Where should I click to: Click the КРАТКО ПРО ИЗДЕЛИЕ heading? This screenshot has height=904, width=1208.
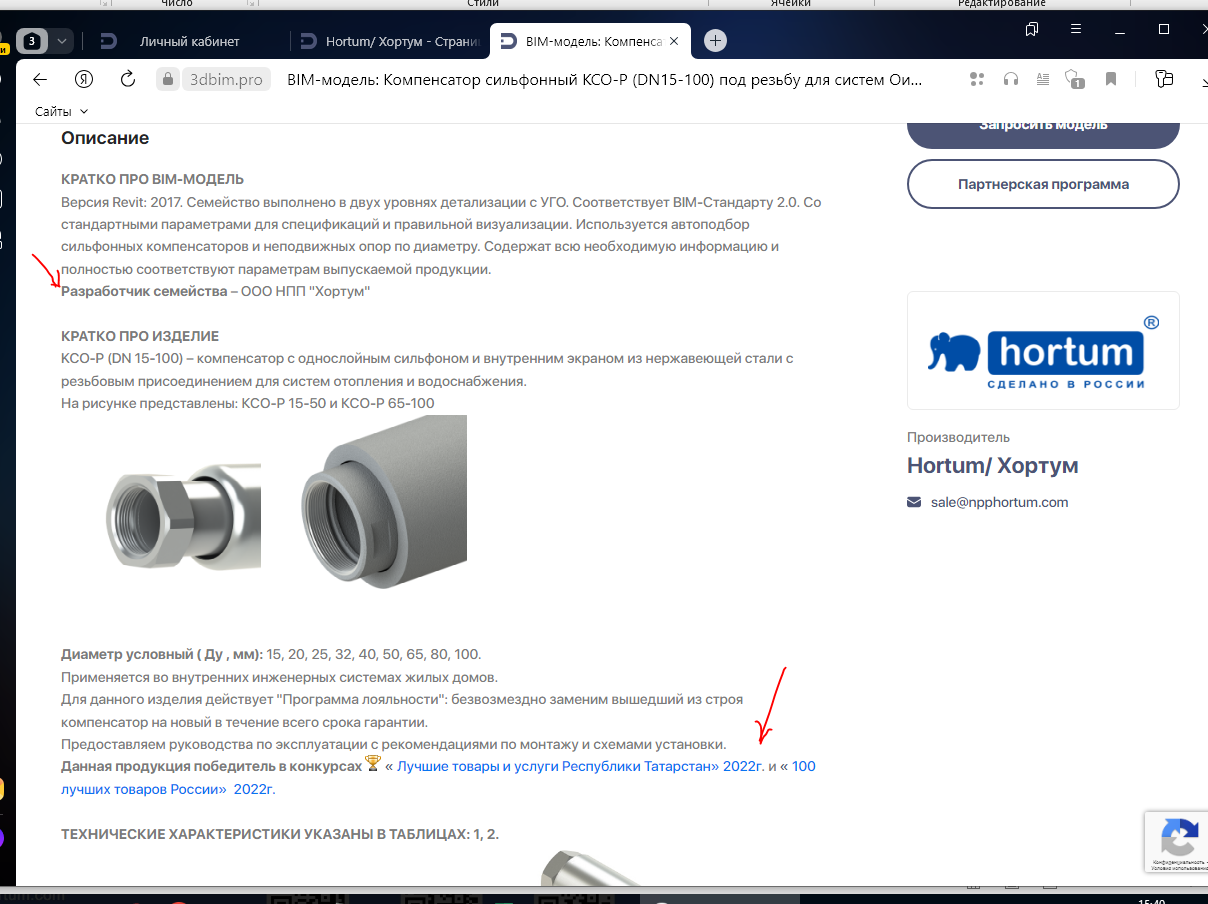[140, 336]
